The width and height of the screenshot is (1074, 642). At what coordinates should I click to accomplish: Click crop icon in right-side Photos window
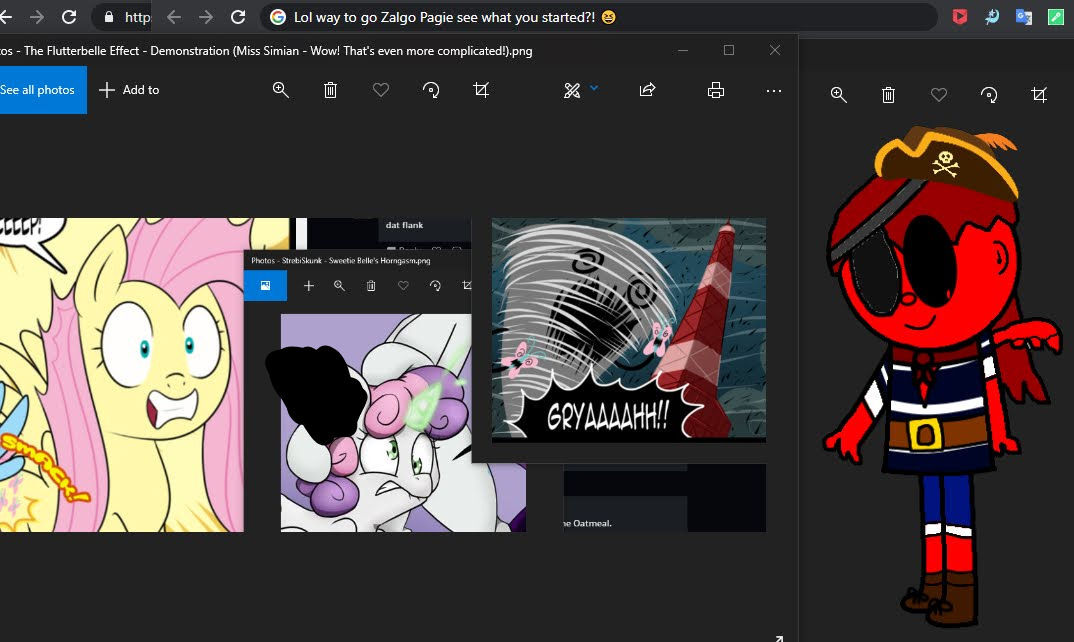click(x=1039, y=95)
